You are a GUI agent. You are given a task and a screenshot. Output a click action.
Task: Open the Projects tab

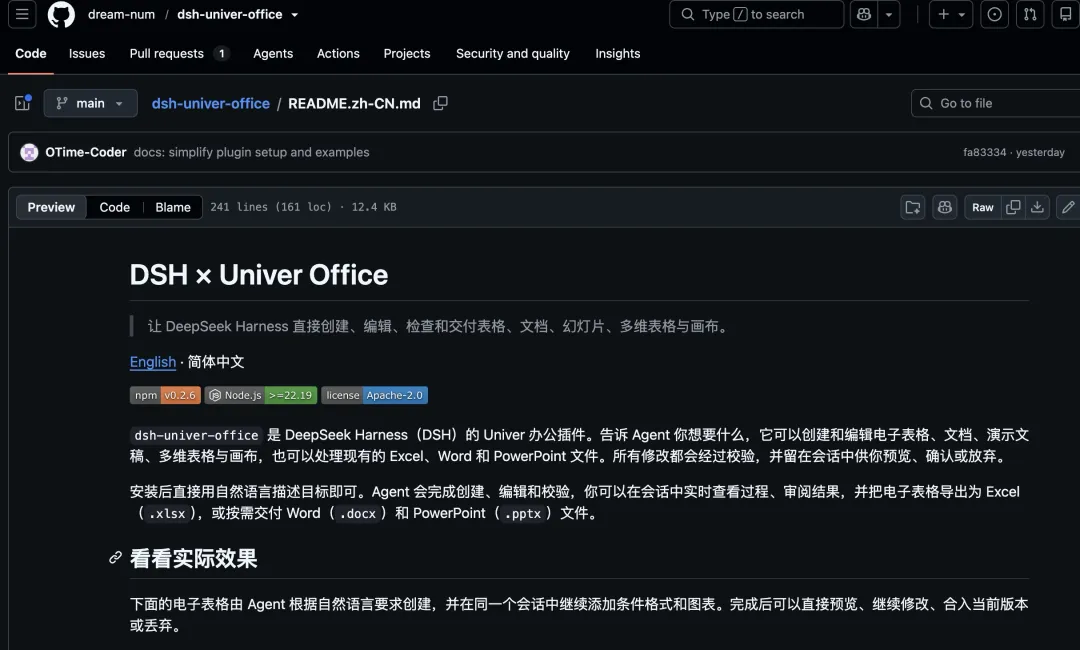tap(407, 54)
